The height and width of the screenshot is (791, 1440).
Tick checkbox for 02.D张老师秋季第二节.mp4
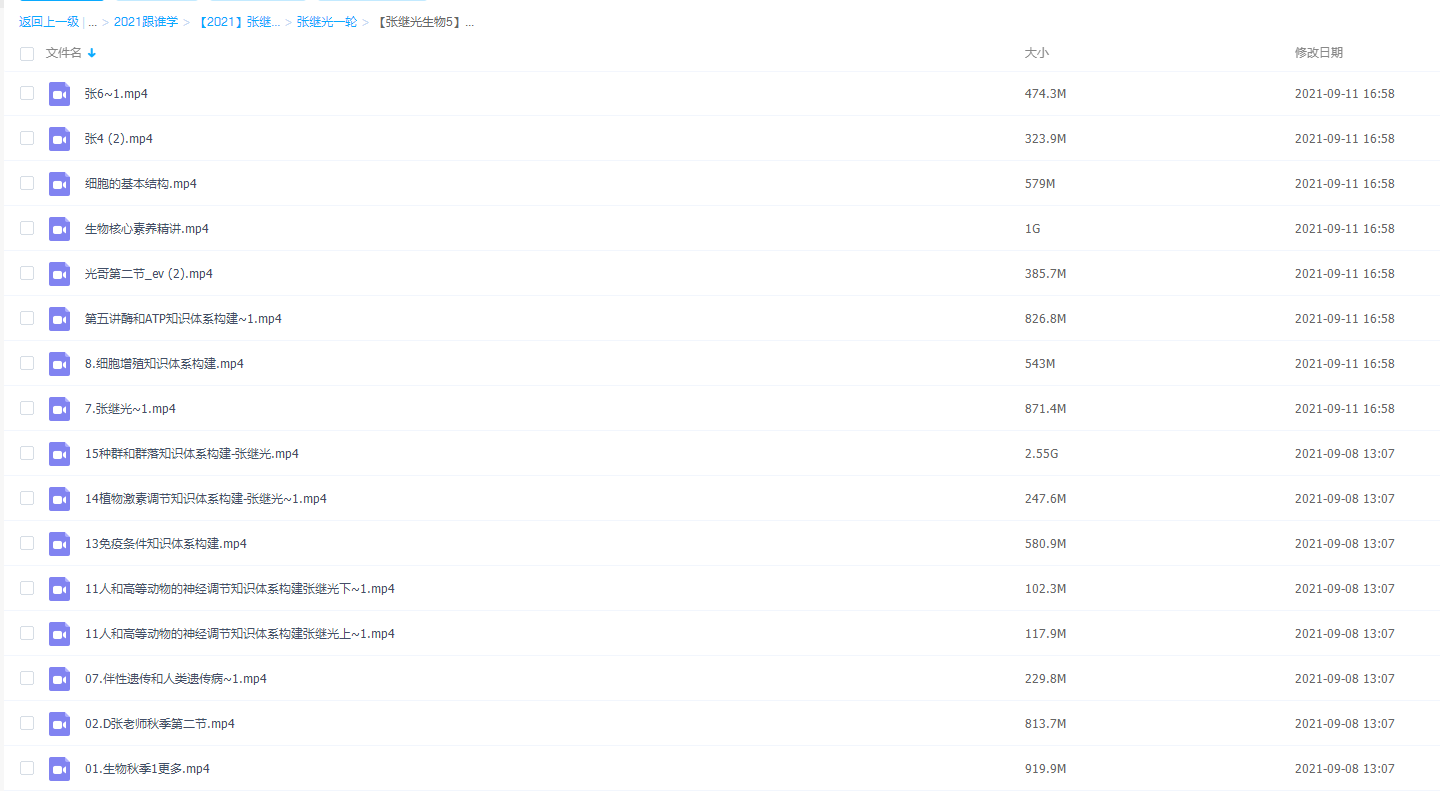27,723
